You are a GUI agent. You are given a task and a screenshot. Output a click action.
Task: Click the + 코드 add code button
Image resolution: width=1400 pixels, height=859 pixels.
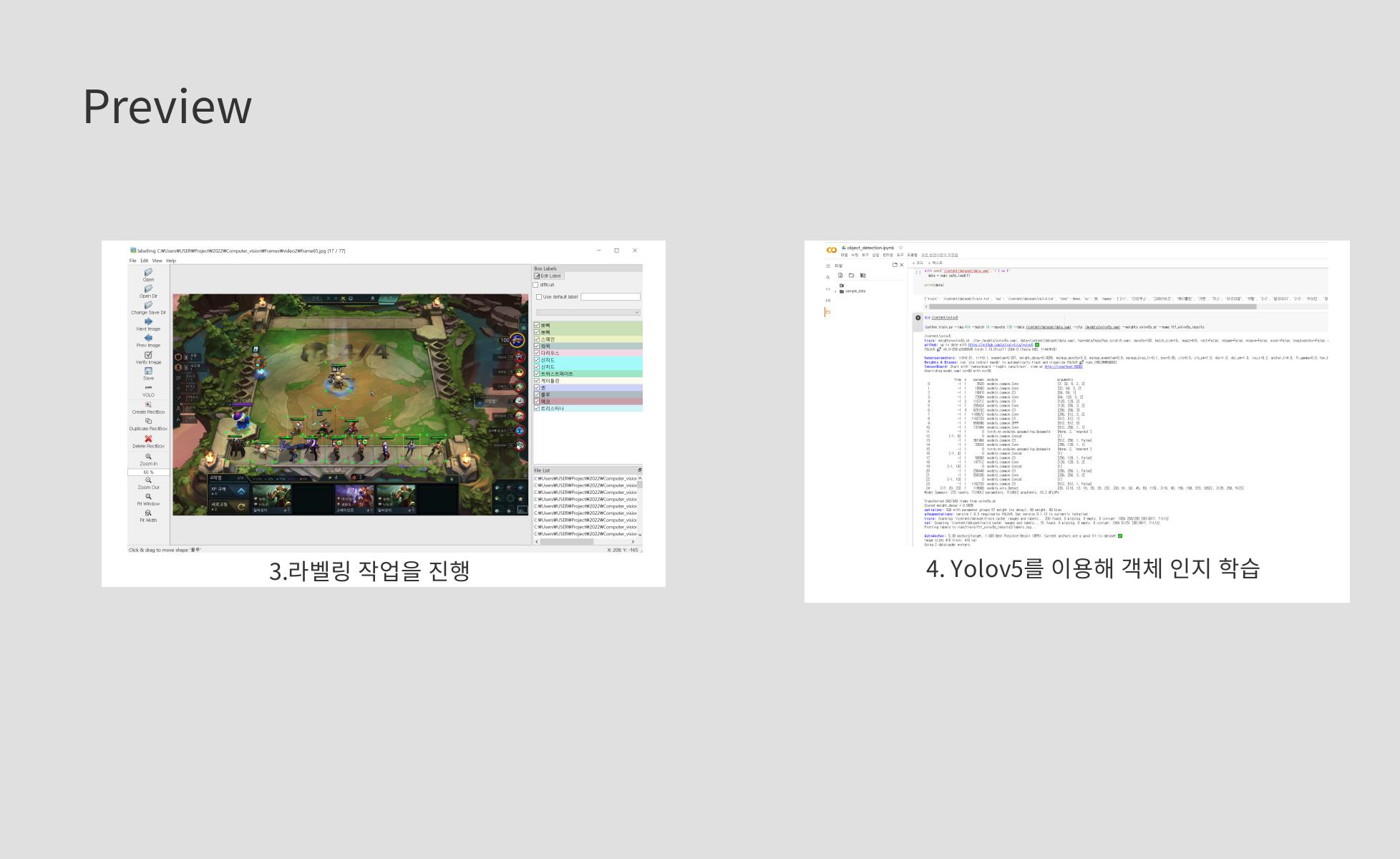pyautogui.click(x=918, y=263)
